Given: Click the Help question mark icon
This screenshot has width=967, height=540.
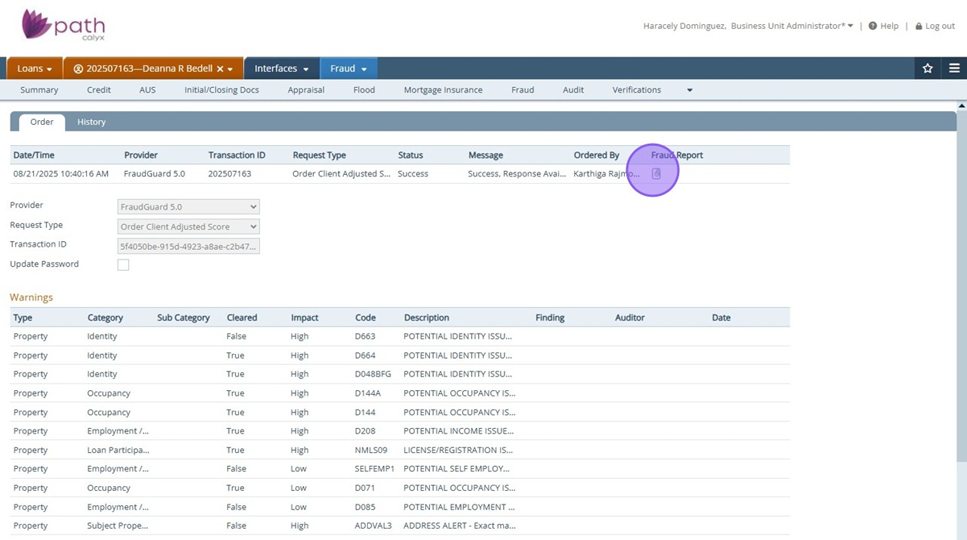Looking at the screenshot, I should 872,26.
